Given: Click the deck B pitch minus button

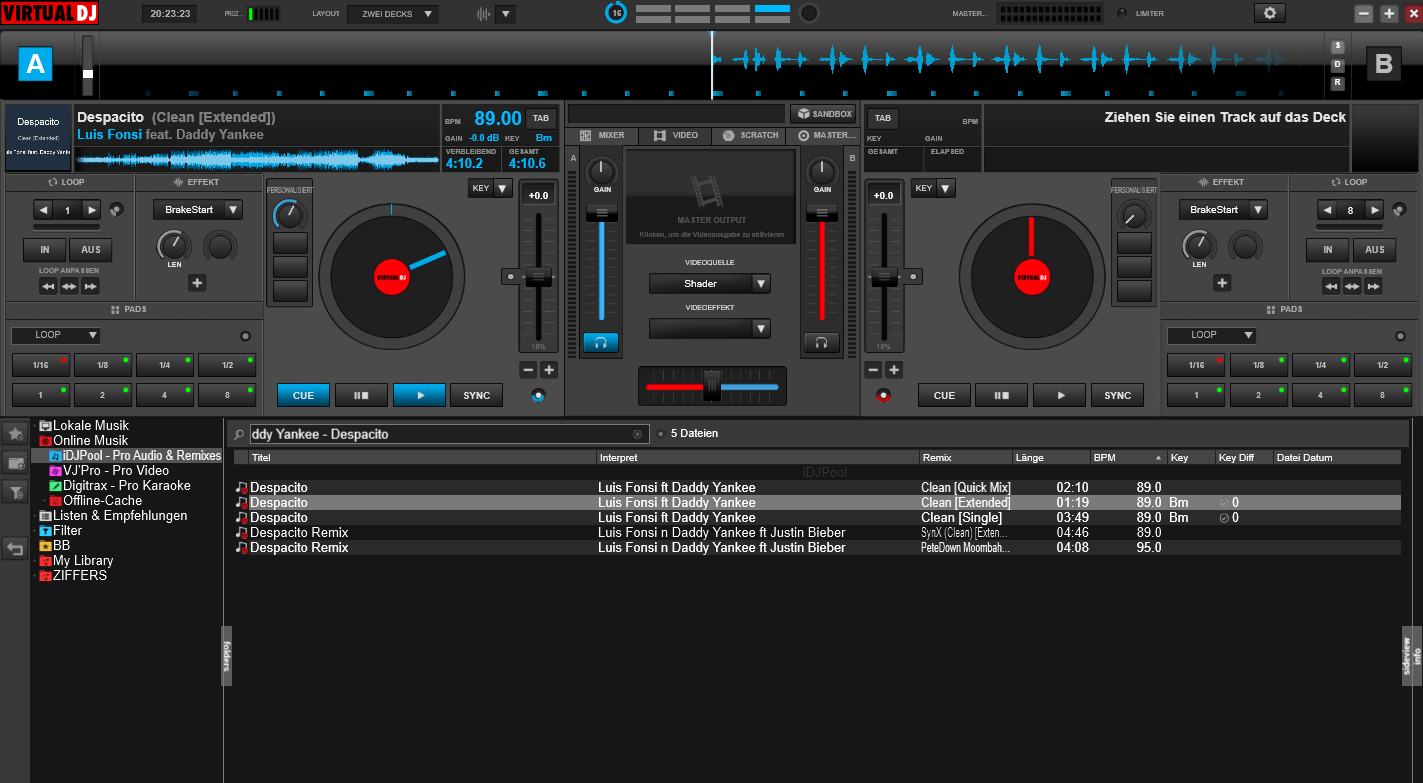Looking at the screenshot, I should (x=873, y=370).
